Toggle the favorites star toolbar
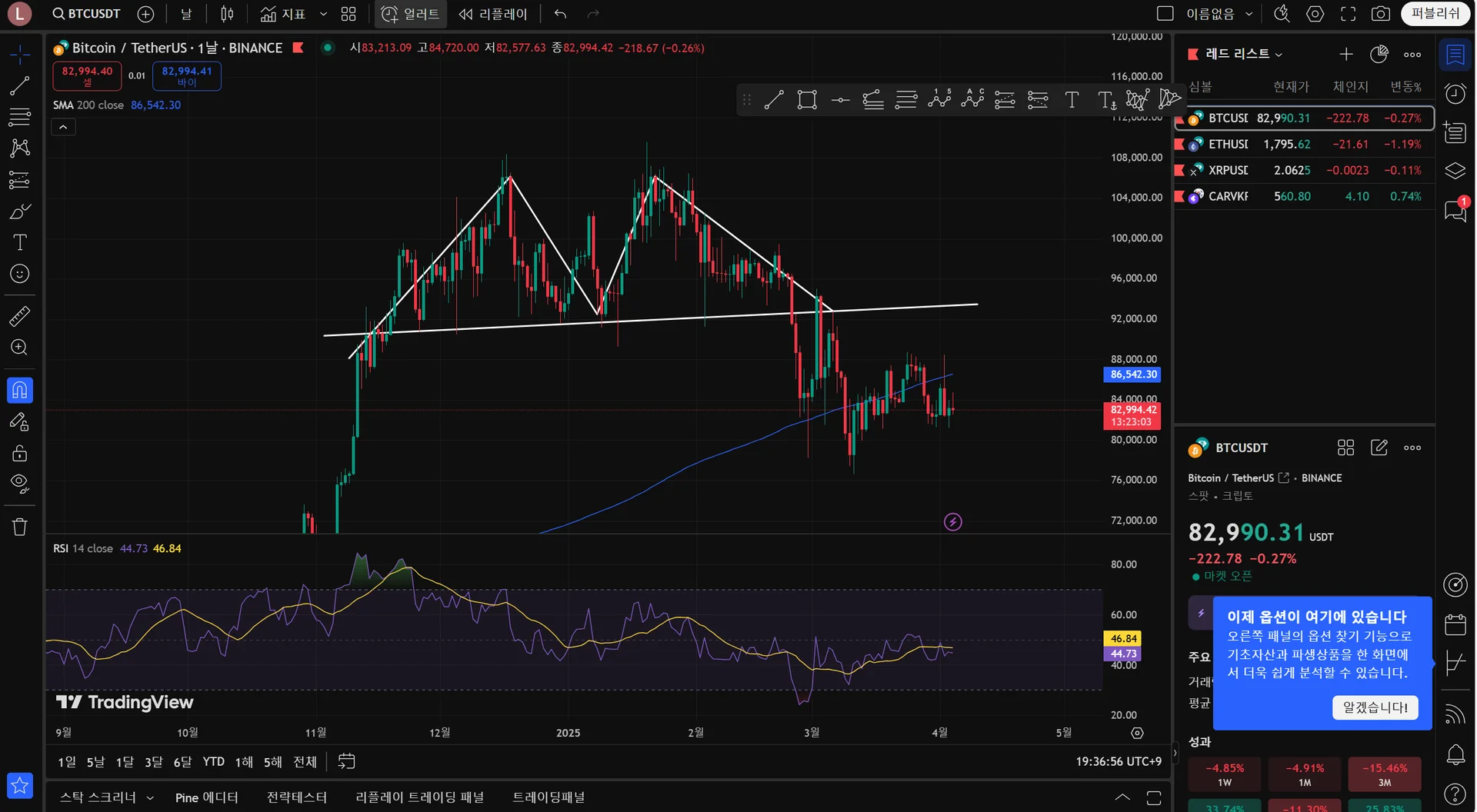 click(20, 785)
